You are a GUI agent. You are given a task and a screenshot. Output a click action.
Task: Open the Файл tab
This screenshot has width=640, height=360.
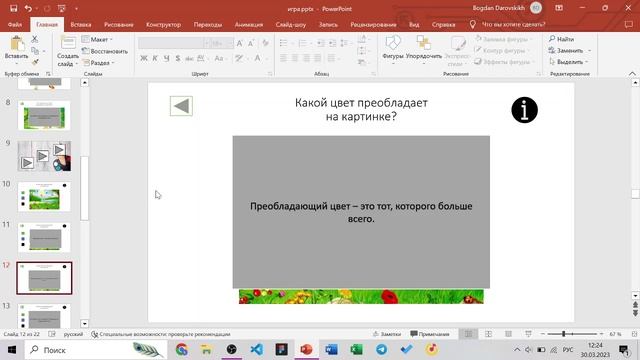click(x=15, y=24)
